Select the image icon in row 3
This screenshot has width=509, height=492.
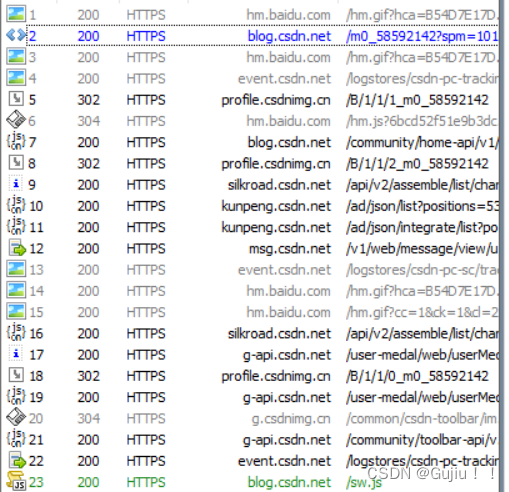(x=16, y=57)
